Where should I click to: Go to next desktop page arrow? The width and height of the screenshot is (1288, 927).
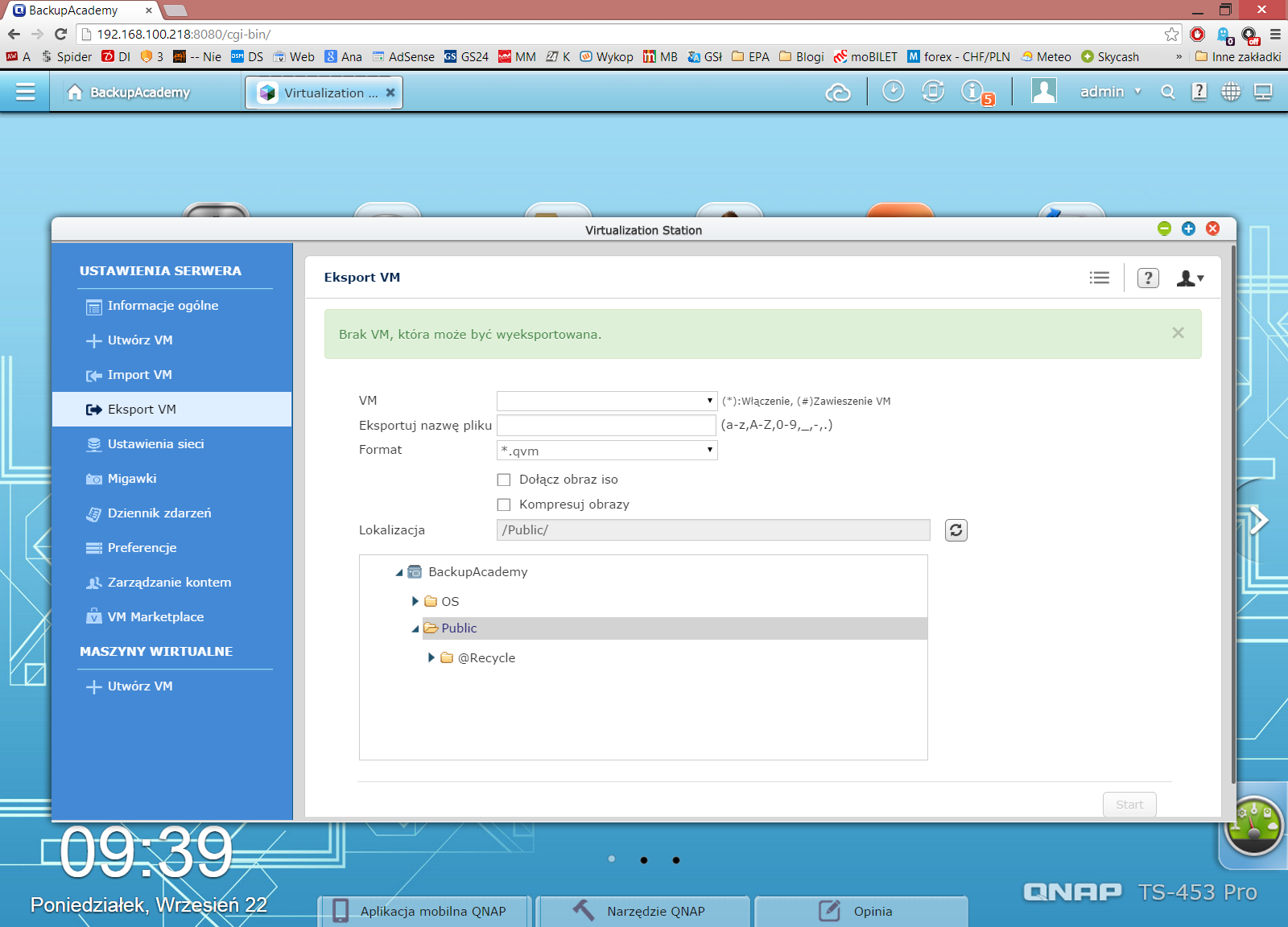coord(1259,520)
